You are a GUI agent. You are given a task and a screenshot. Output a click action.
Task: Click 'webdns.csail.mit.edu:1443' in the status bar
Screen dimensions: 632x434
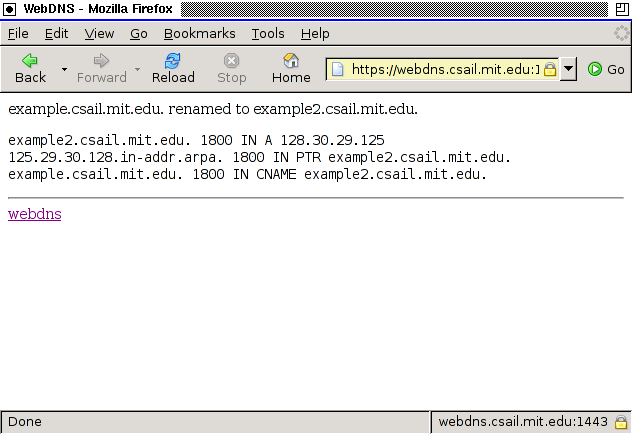click(523, 422)
